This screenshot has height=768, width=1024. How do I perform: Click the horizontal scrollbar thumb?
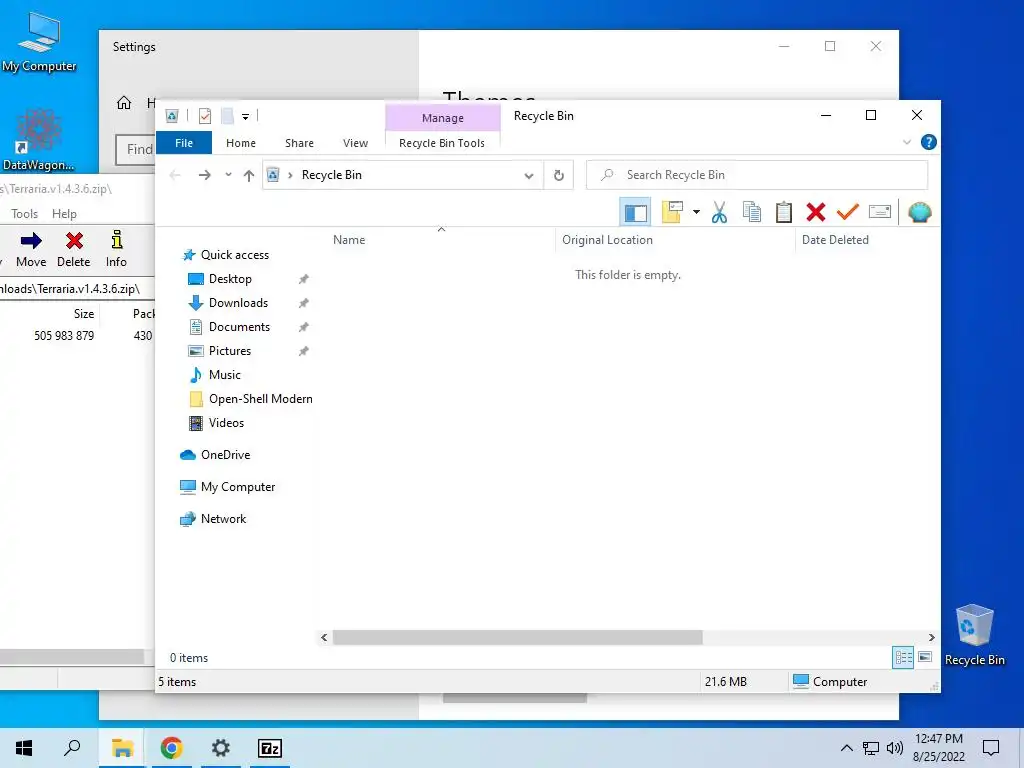(517, 637)
